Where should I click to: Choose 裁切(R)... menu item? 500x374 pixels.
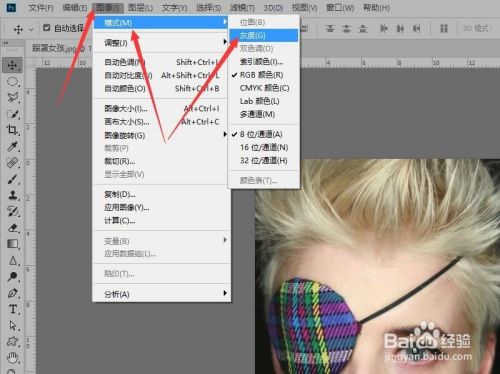point(161,161)
